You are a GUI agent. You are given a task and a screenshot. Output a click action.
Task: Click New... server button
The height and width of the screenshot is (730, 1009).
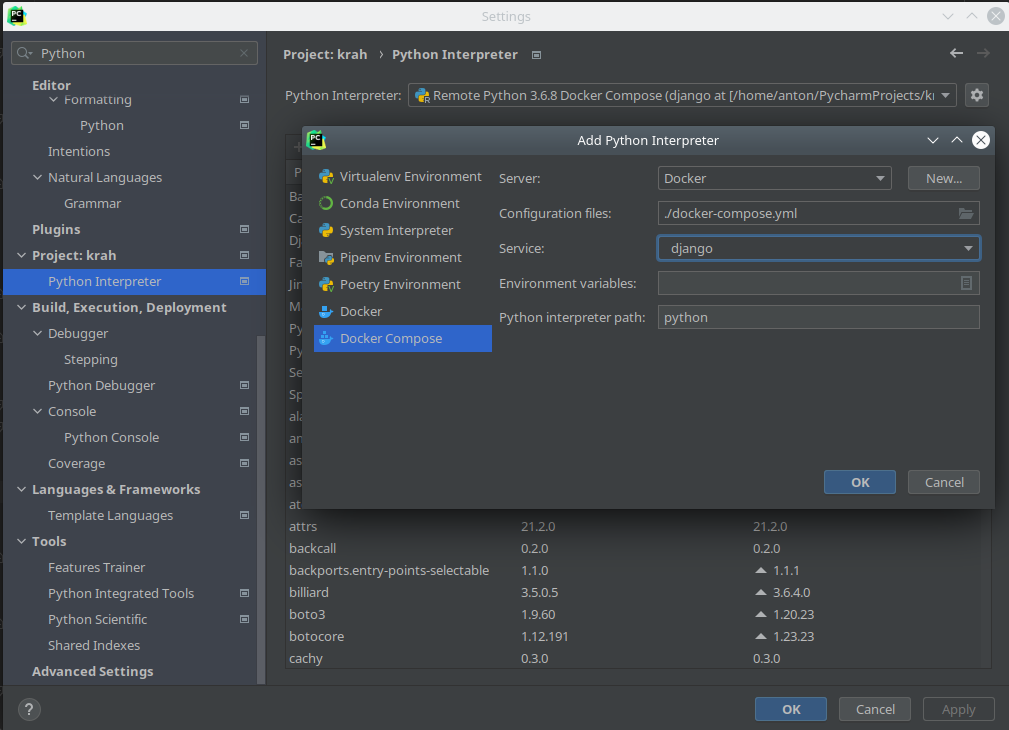[943, 178]
